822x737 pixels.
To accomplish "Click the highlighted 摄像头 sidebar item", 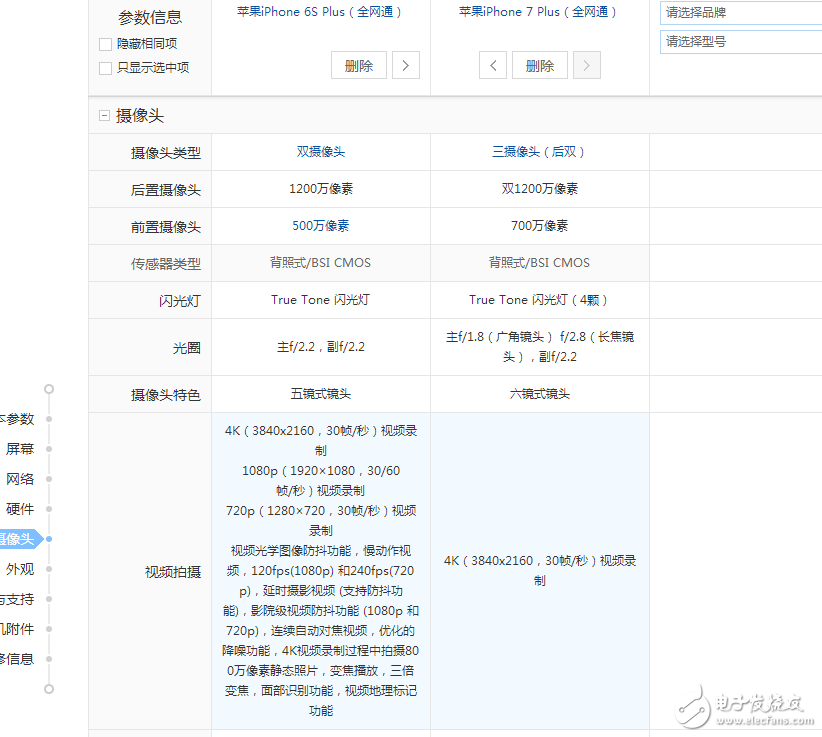I will (15, 538).
